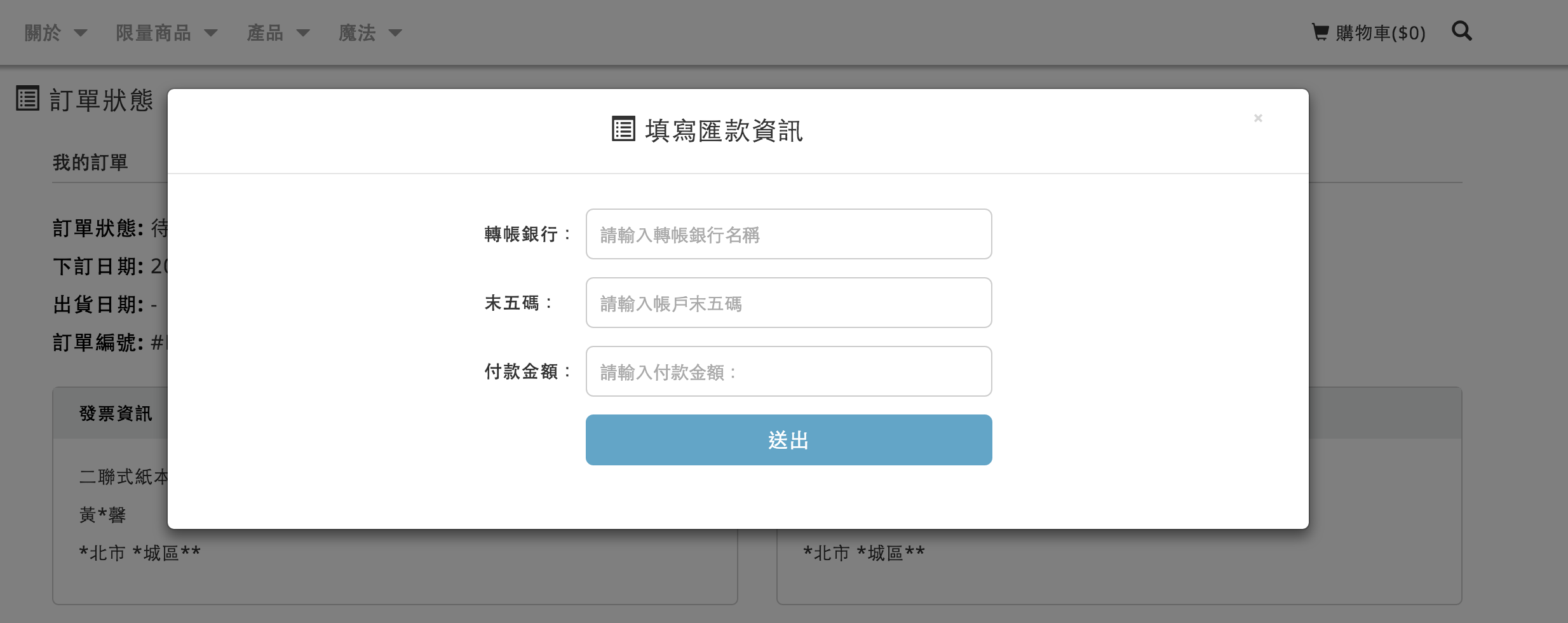Expand the 關於 dropdown arrow
Screen dimensions: 1568x623
click(80, 33)
